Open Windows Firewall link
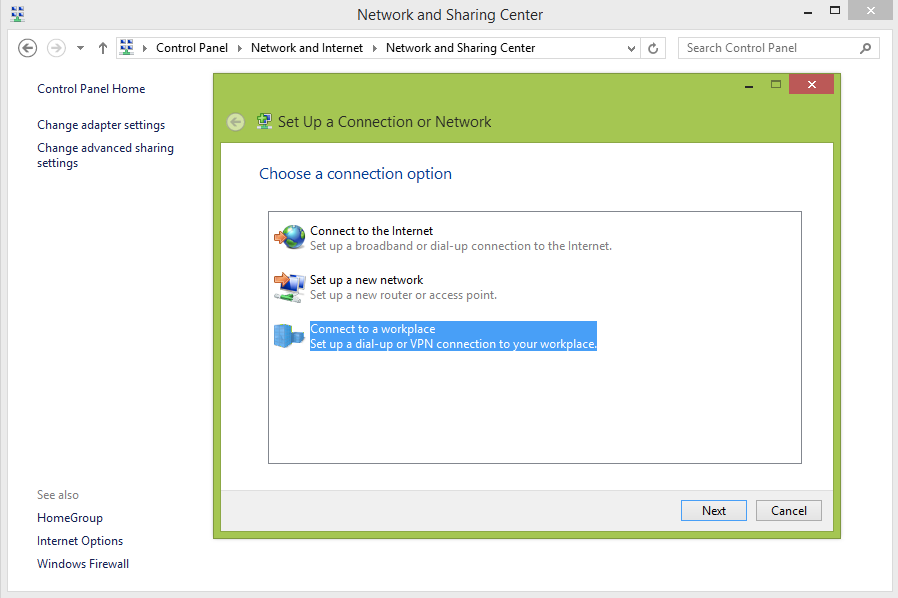 (x=83, y=564)
